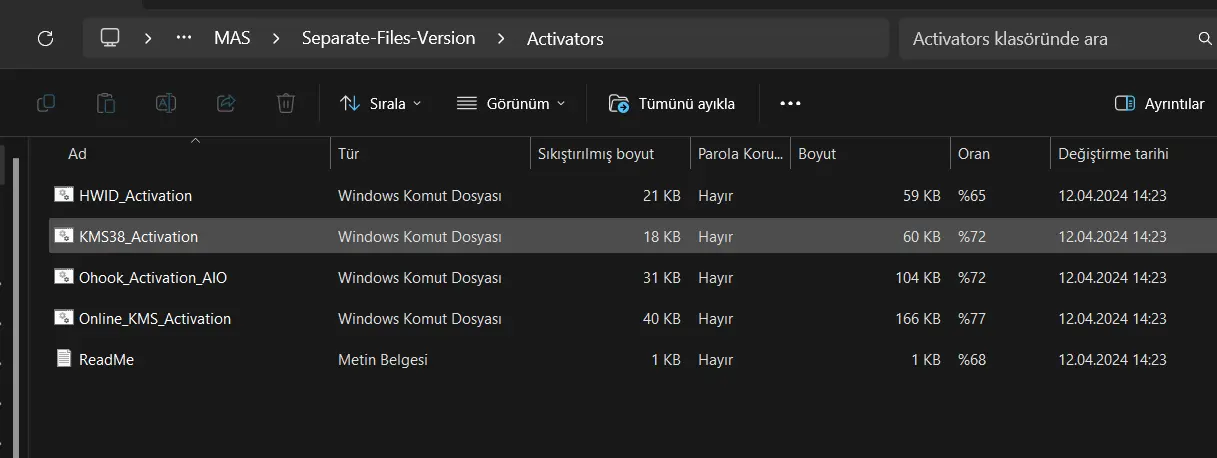Click the 166 KB size cell
The height and width of the screenshot is (458, 1217).
tap(918, 319)
